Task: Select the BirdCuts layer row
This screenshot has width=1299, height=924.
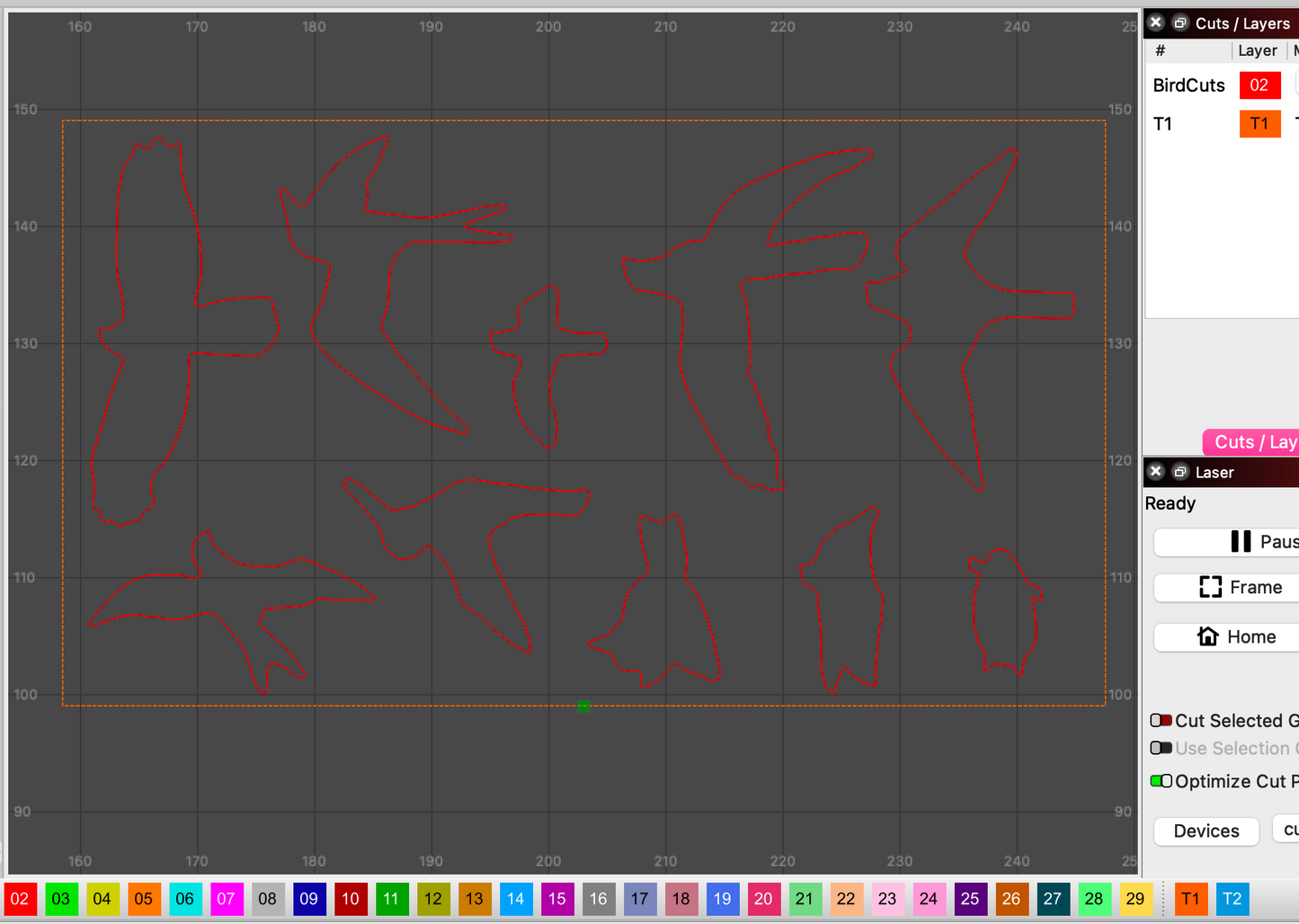Action: coord(1188,85)
